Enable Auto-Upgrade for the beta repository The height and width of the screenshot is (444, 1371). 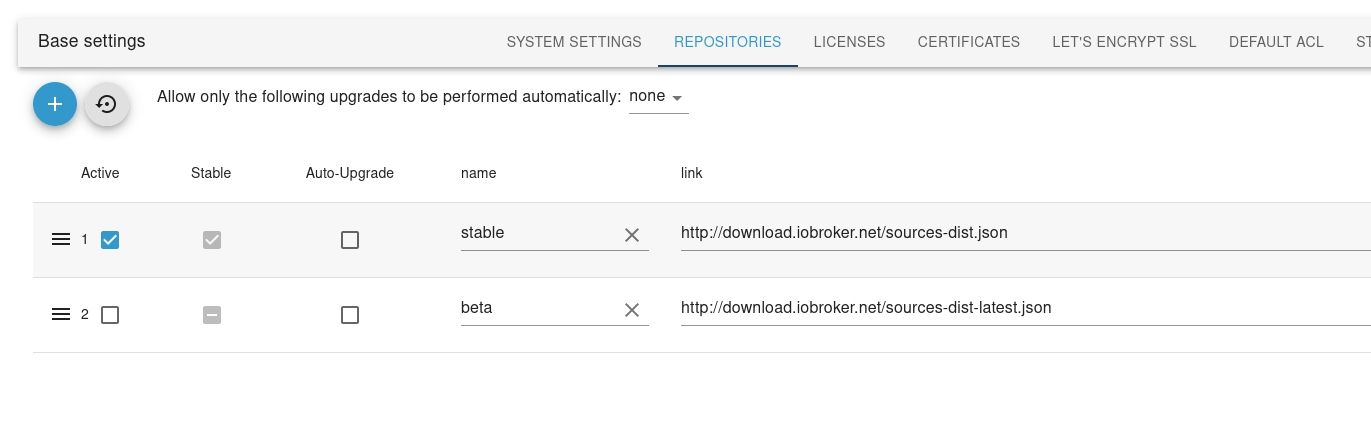coord(350,315)
